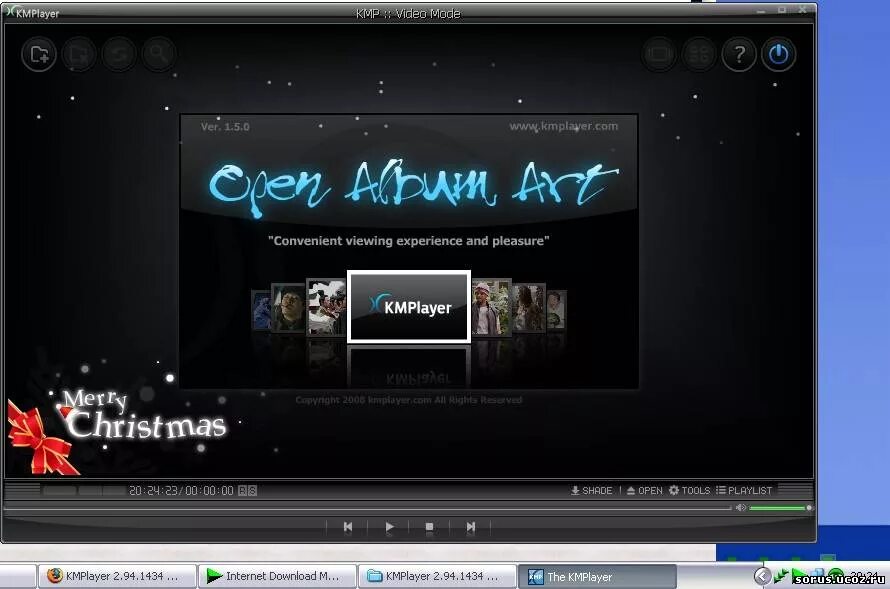Start playback with the play button

tap(389, 527)
